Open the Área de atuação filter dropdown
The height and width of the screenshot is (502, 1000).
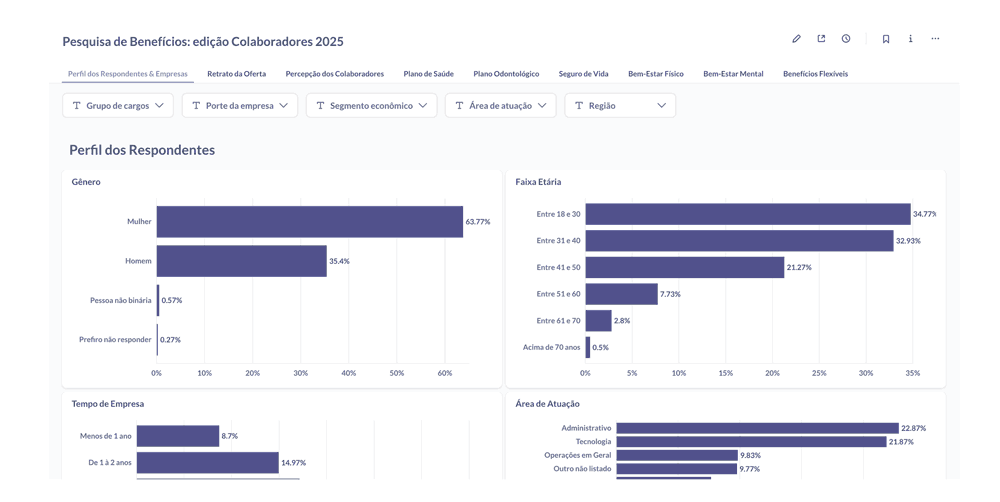point(500,106)
